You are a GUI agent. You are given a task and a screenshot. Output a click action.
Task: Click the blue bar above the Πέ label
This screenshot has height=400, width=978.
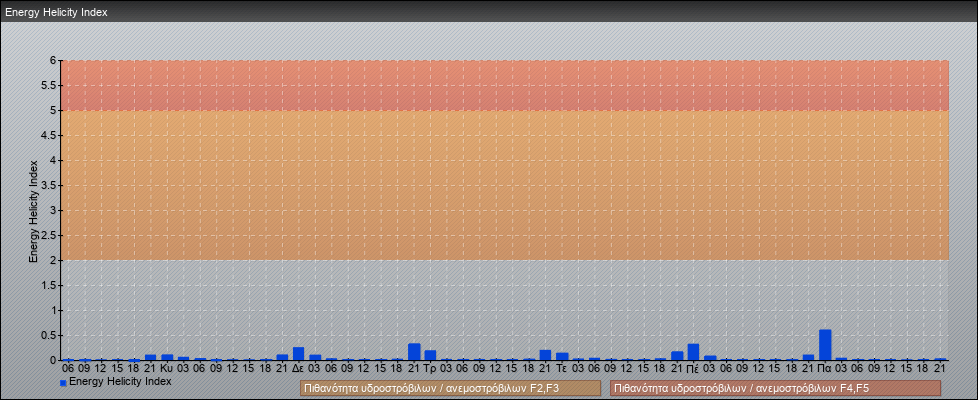pyautogui.click(x=694, y=352)
